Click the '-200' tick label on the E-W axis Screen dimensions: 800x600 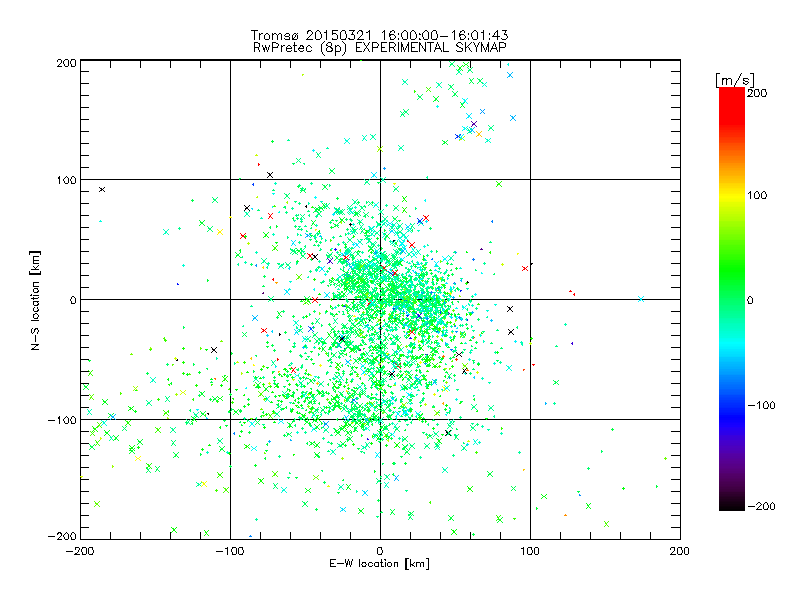click(80, 551)
